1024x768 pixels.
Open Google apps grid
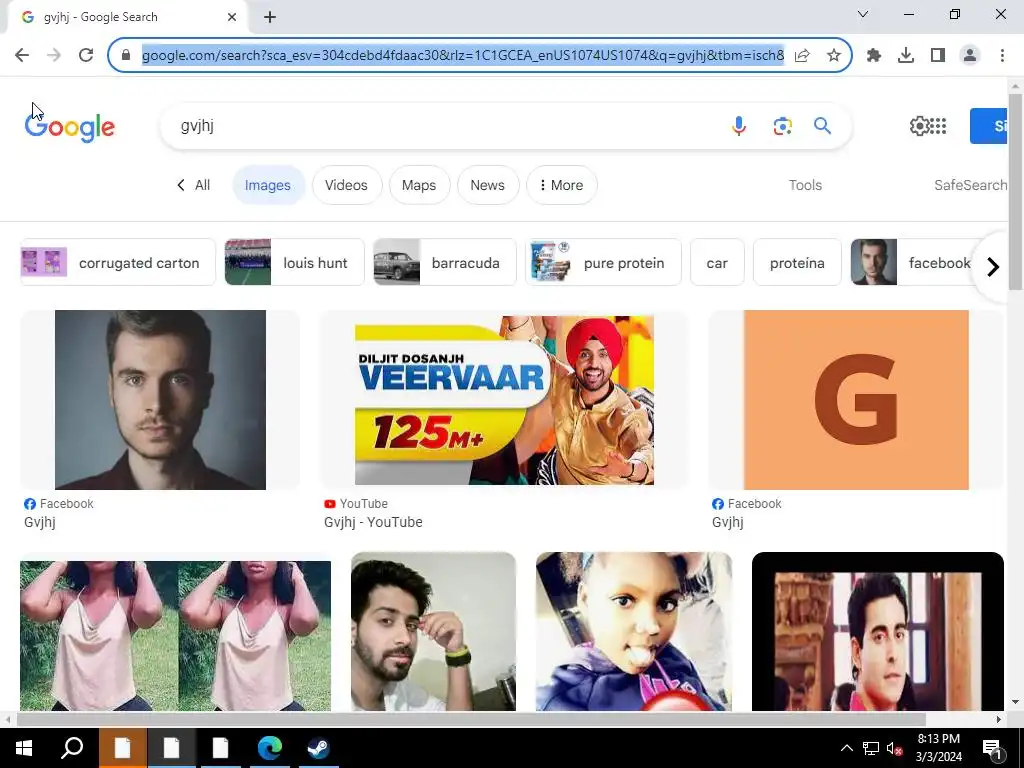(x=938, y=126)
